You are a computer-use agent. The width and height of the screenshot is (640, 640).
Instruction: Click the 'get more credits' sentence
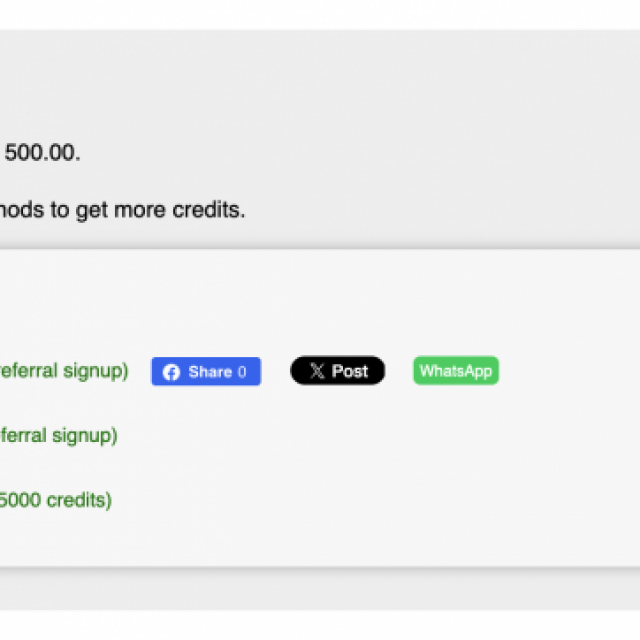pos(122,210)
